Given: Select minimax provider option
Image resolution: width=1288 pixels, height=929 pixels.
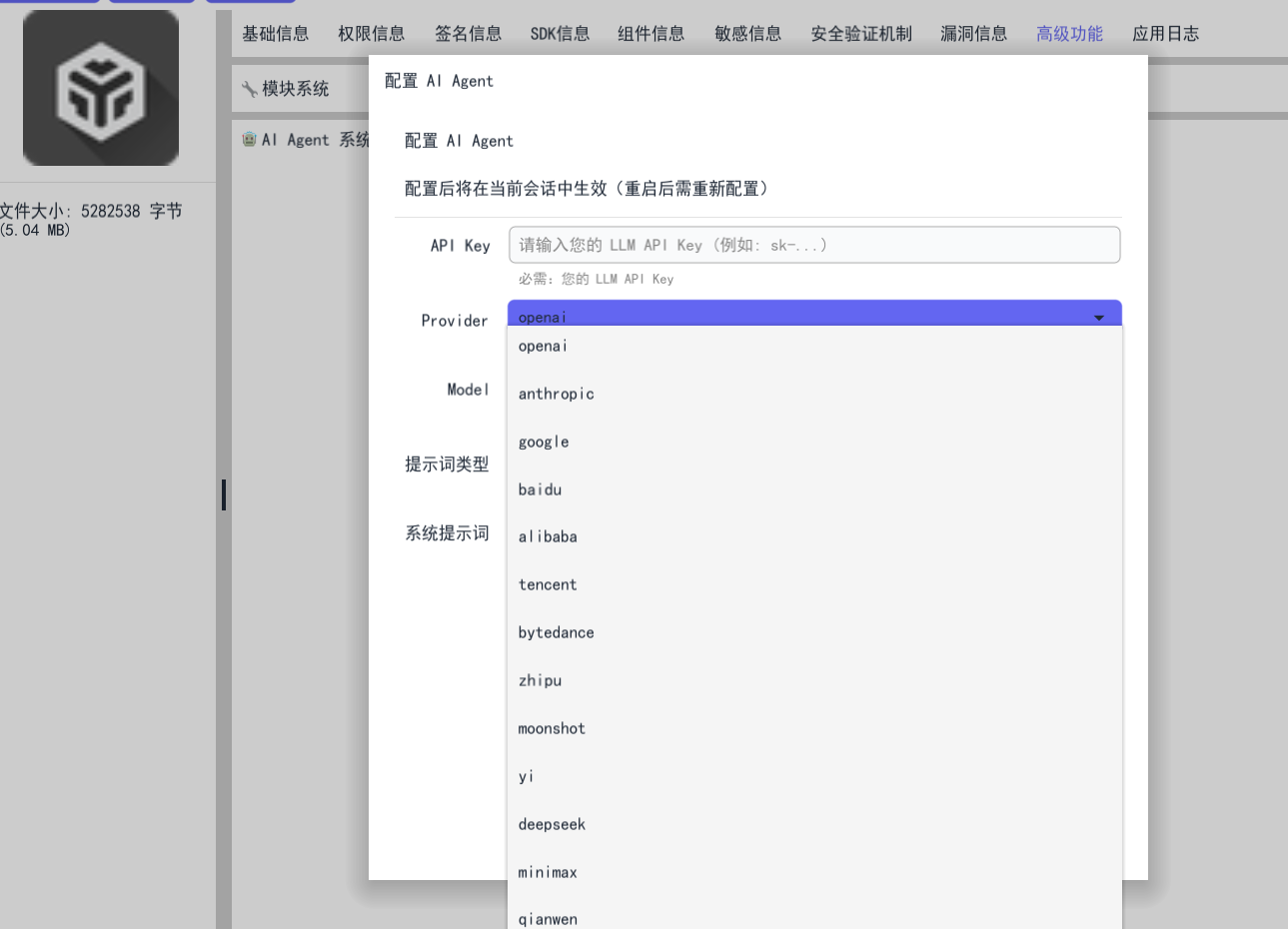Looking at the screenshot, I should [548, 872].
